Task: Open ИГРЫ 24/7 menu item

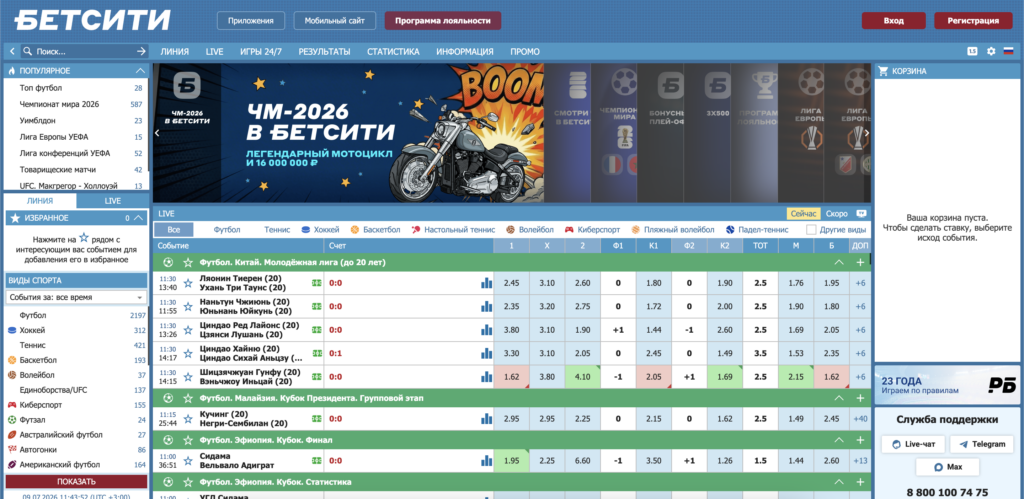Action: coord(261,52)
